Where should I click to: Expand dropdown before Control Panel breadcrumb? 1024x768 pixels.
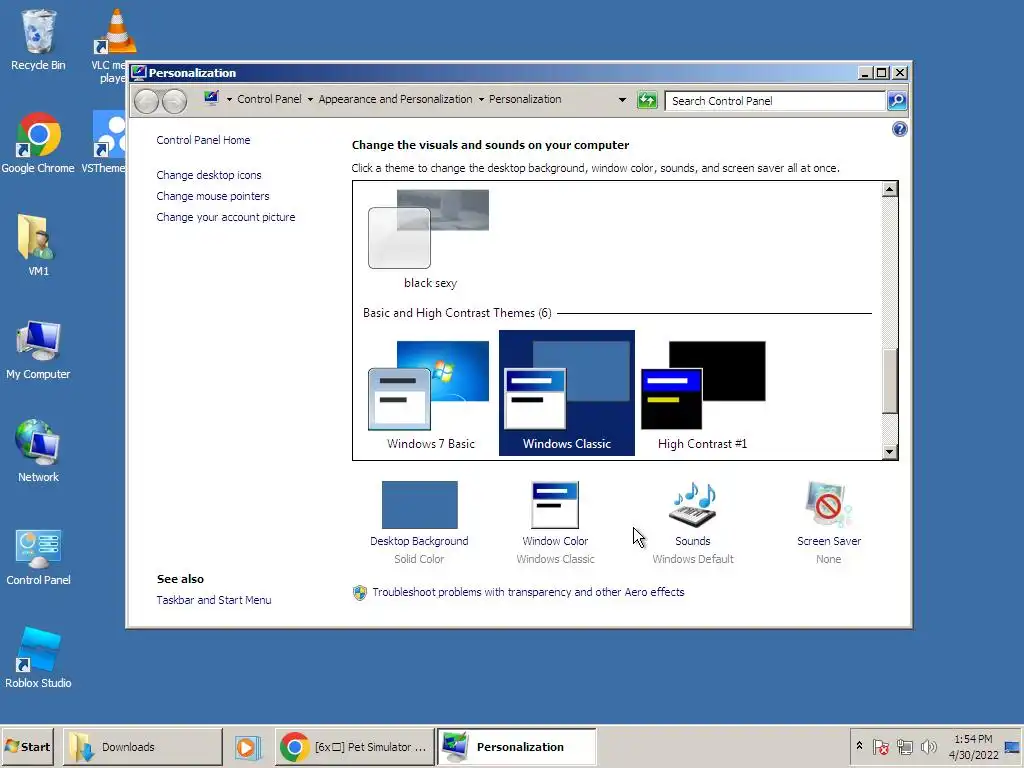click(x=229, y=99)
